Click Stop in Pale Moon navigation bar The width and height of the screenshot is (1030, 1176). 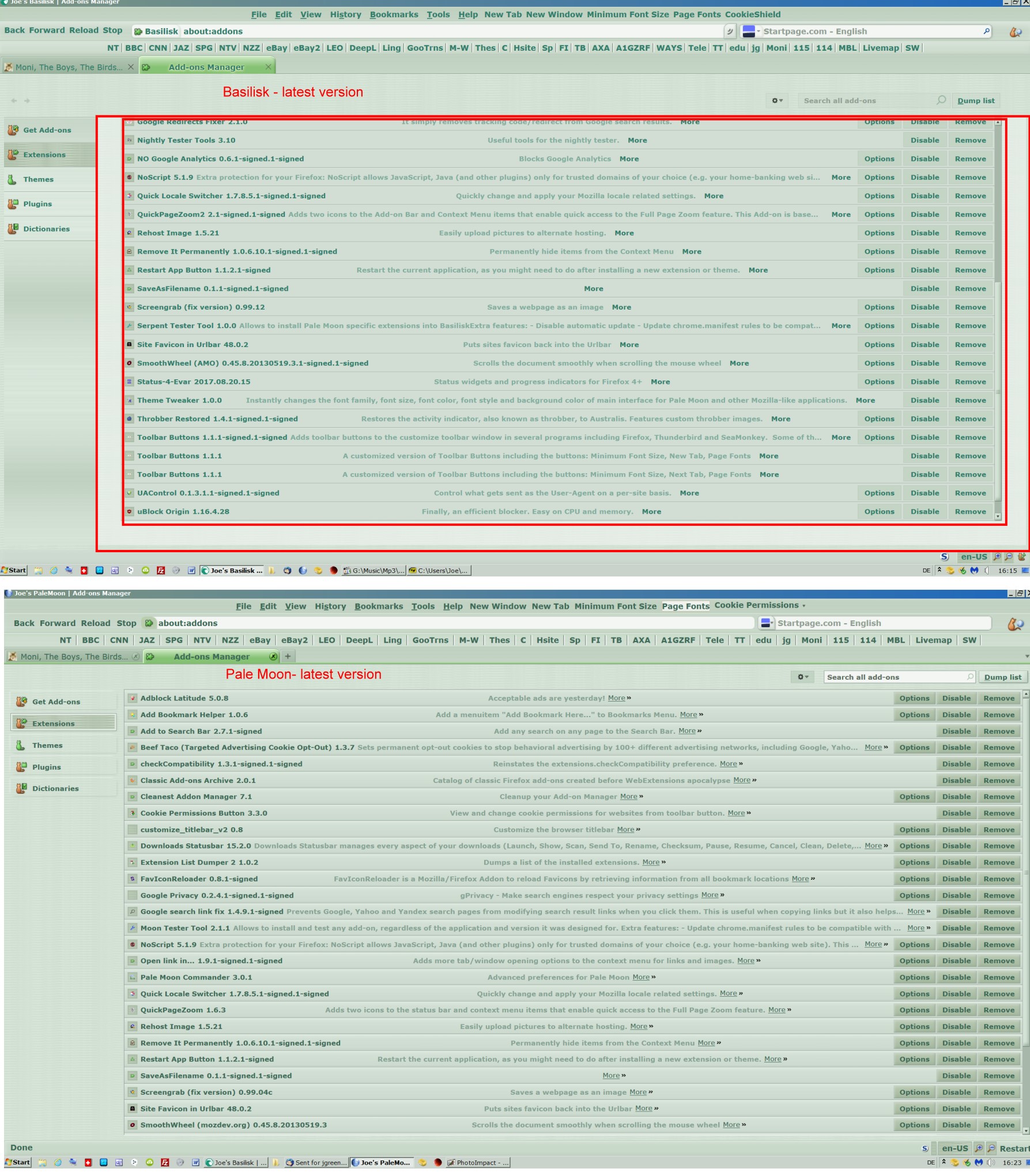tap(126, 623)
